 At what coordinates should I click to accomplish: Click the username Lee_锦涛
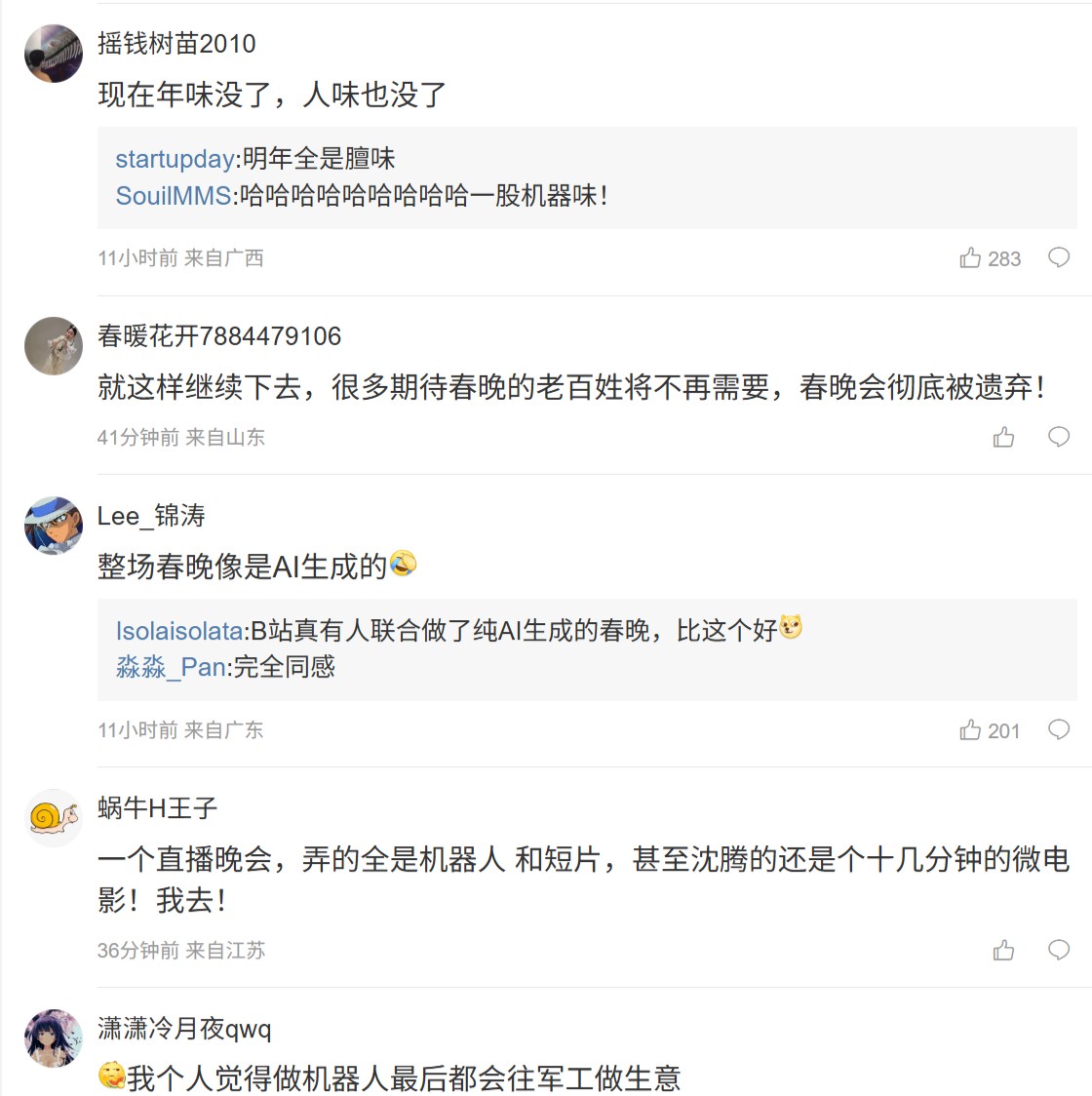click(151, 516)
